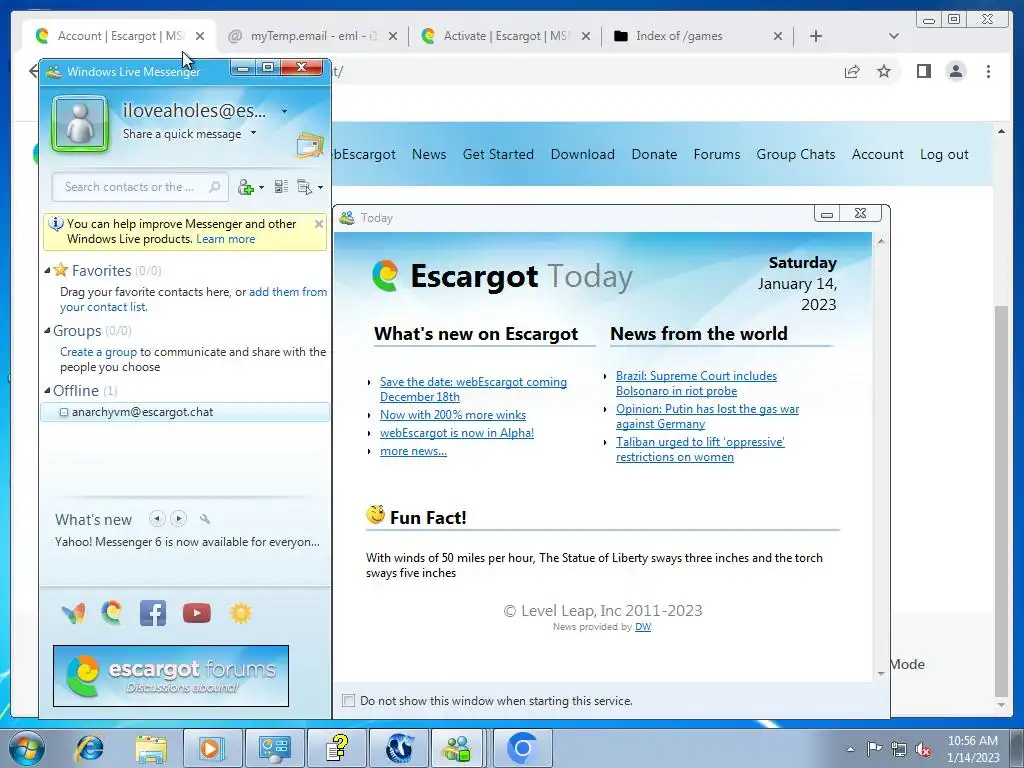Viewport: 1024px width, 768px height.
Task: Open Donate navigation item
Action: coord(654,155)
